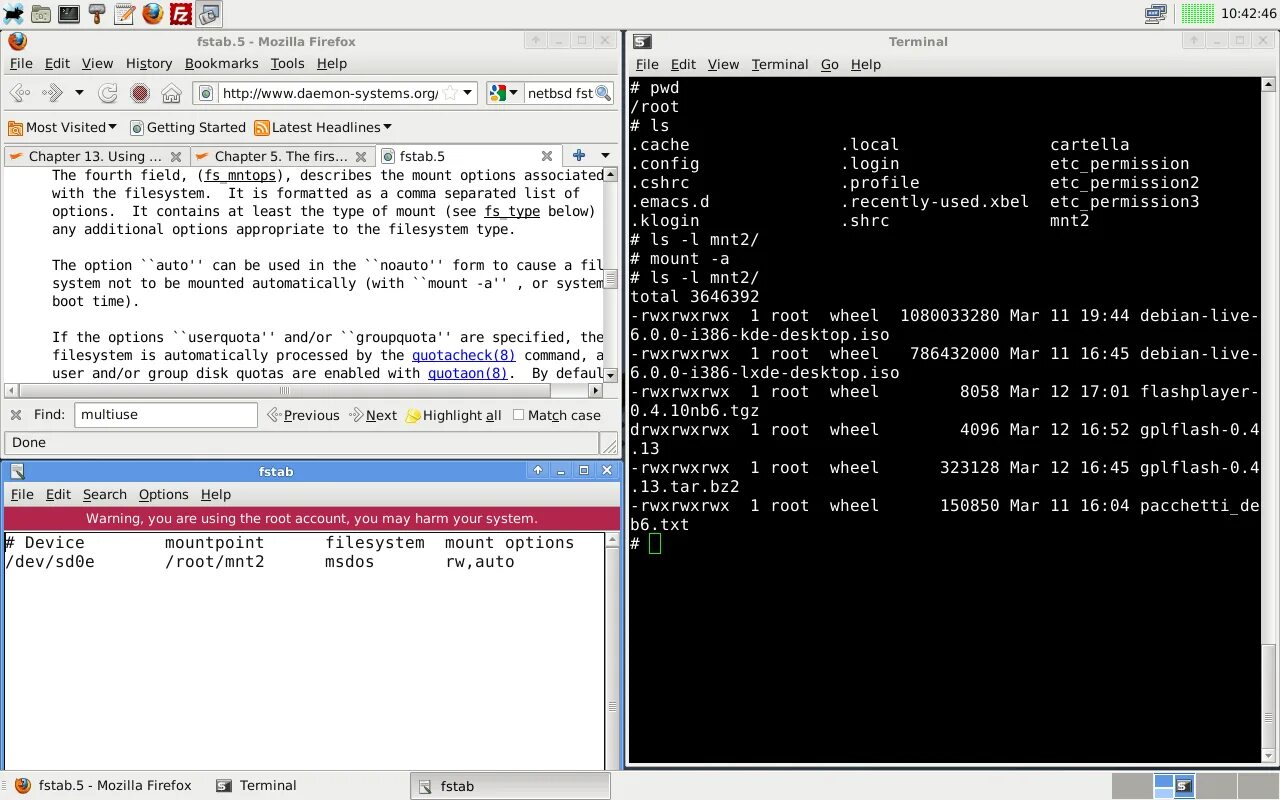
Task: Find previous match in Firefox
Action: coord(303,415)
